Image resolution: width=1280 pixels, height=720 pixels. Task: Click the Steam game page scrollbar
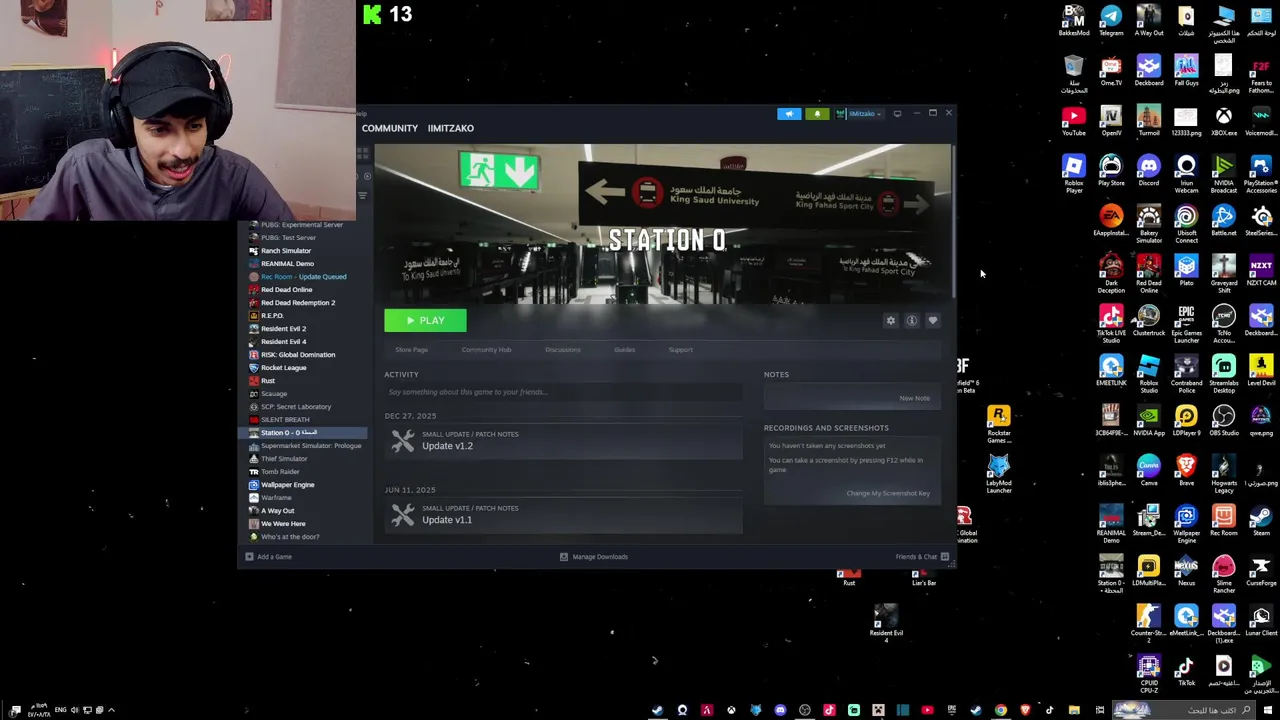coord(953,220)
